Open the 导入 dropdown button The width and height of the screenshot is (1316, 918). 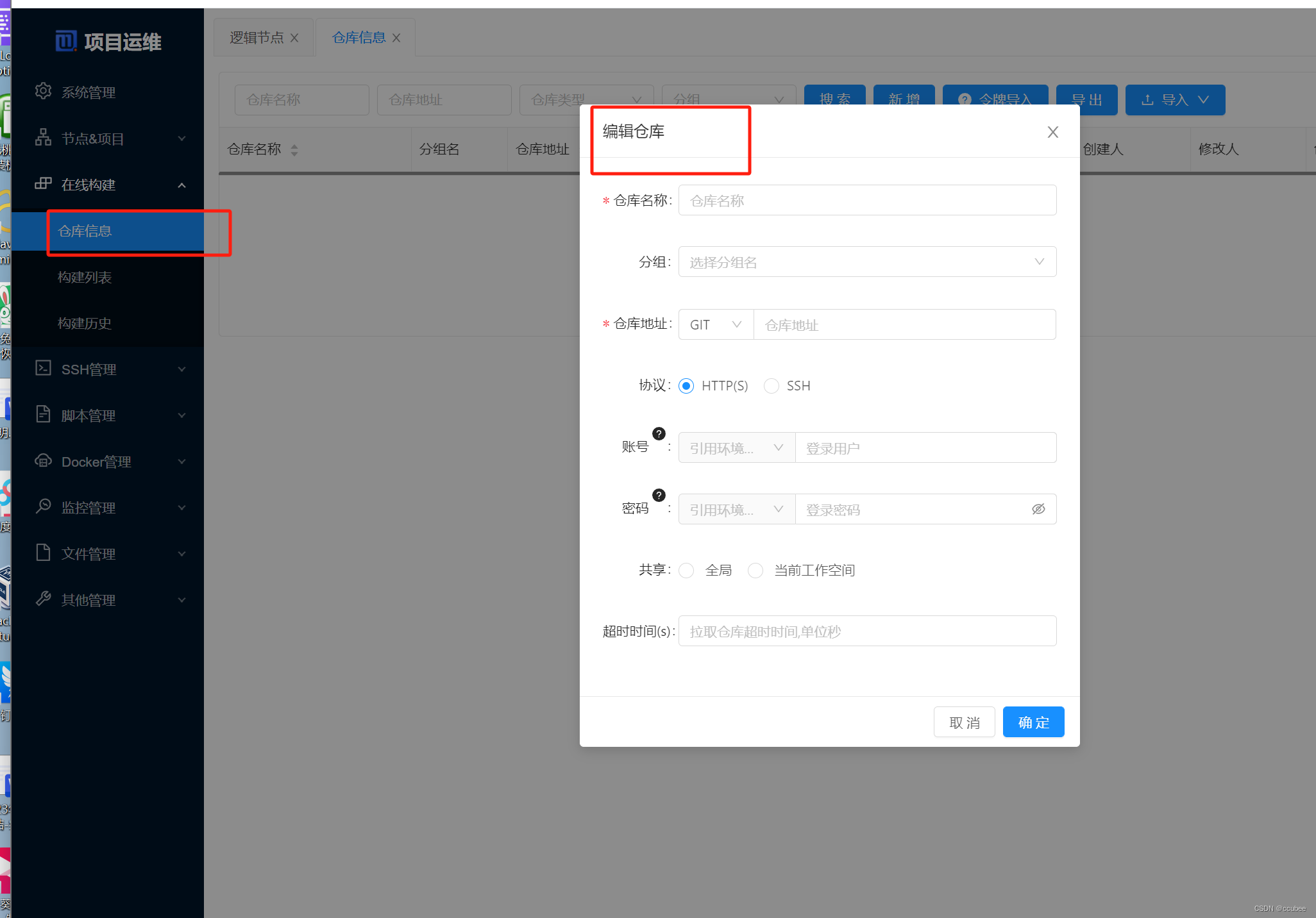point(1175,100)
